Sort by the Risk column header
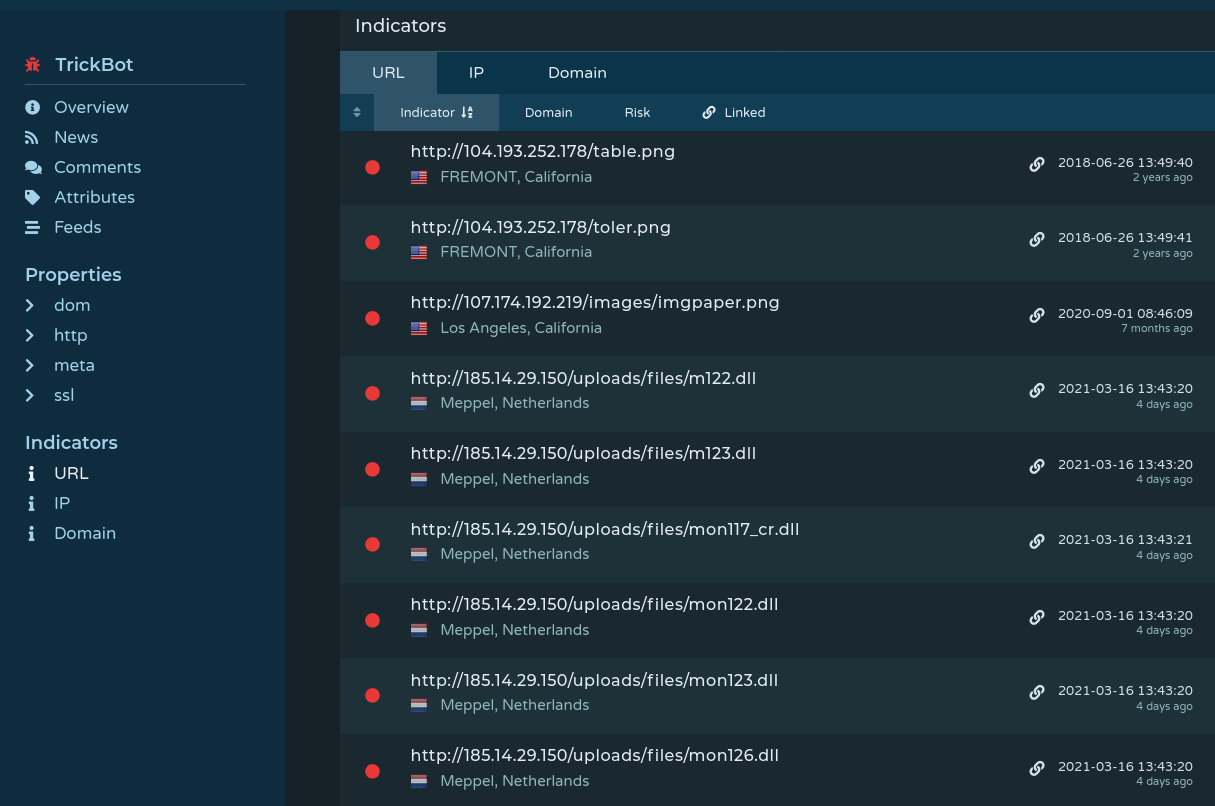The height and width of the screenshot is (806, 1215). point(637,112)
